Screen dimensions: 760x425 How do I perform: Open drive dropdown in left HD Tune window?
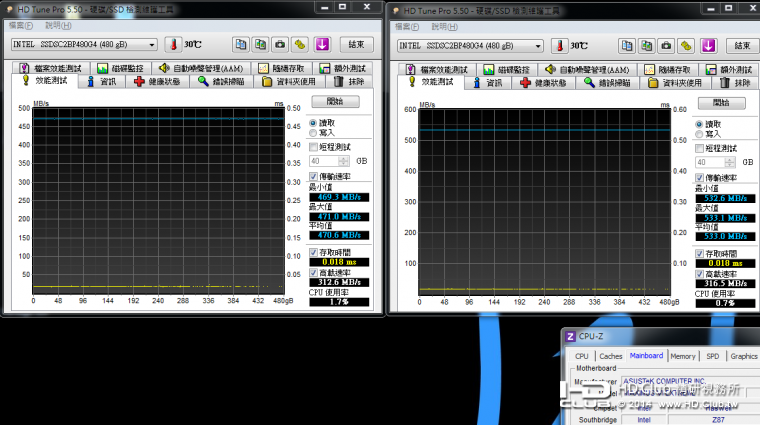point(152,45)
